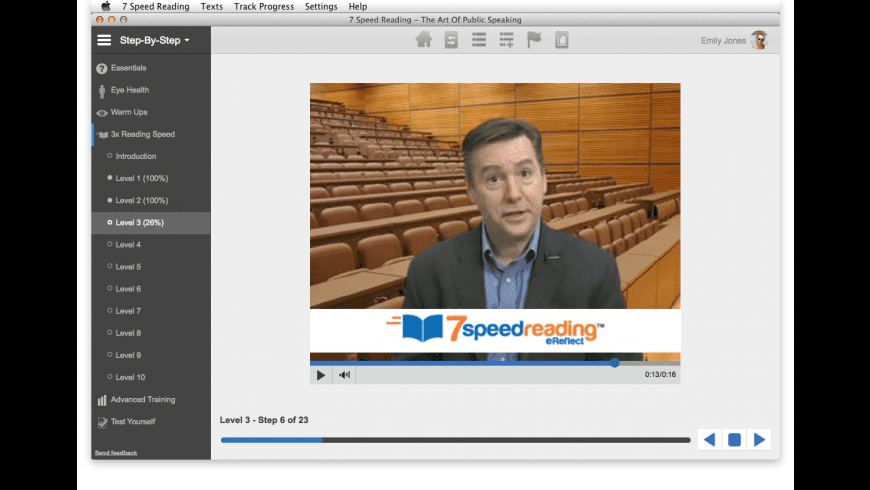Open the Settings menu
Image resolution: width=870 pixels, height=490 pixels.
click(321, 7)
